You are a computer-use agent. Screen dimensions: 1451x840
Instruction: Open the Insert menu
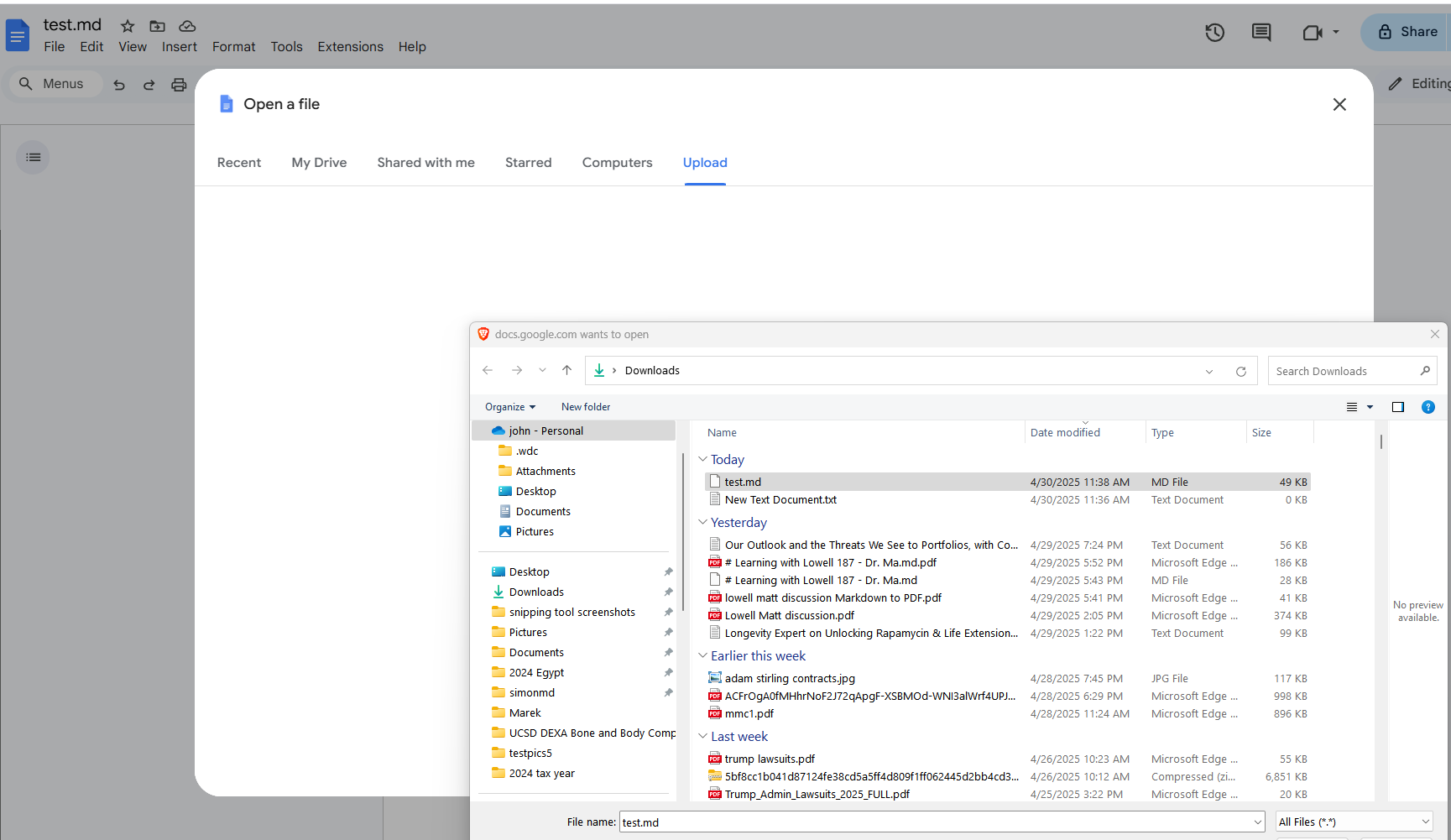180,47
